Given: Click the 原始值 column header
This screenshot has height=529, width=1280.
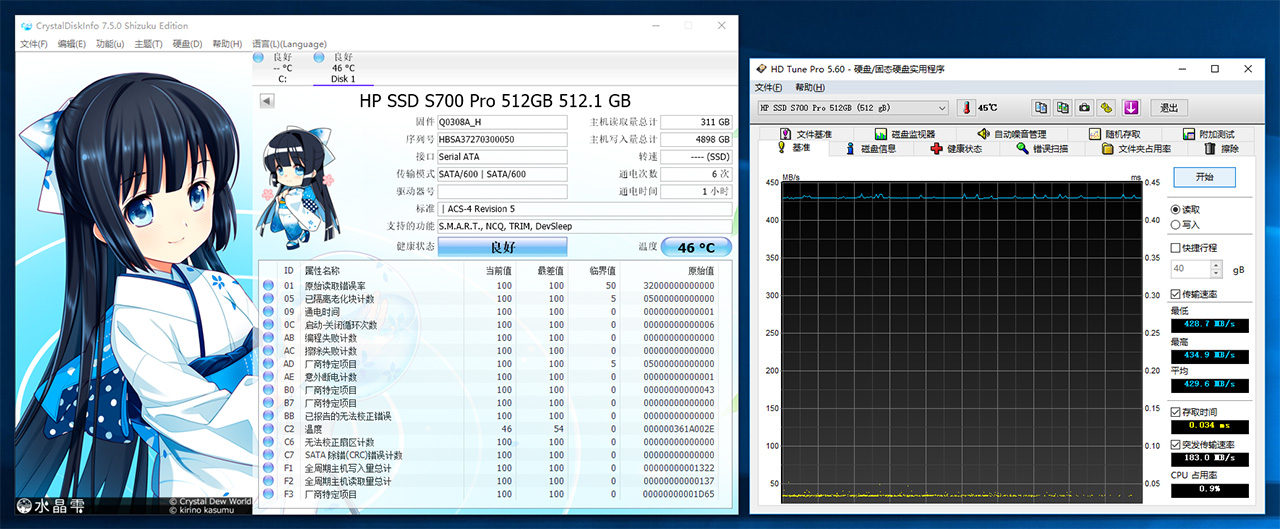Looking at the screenshot, I should point(701,271).
